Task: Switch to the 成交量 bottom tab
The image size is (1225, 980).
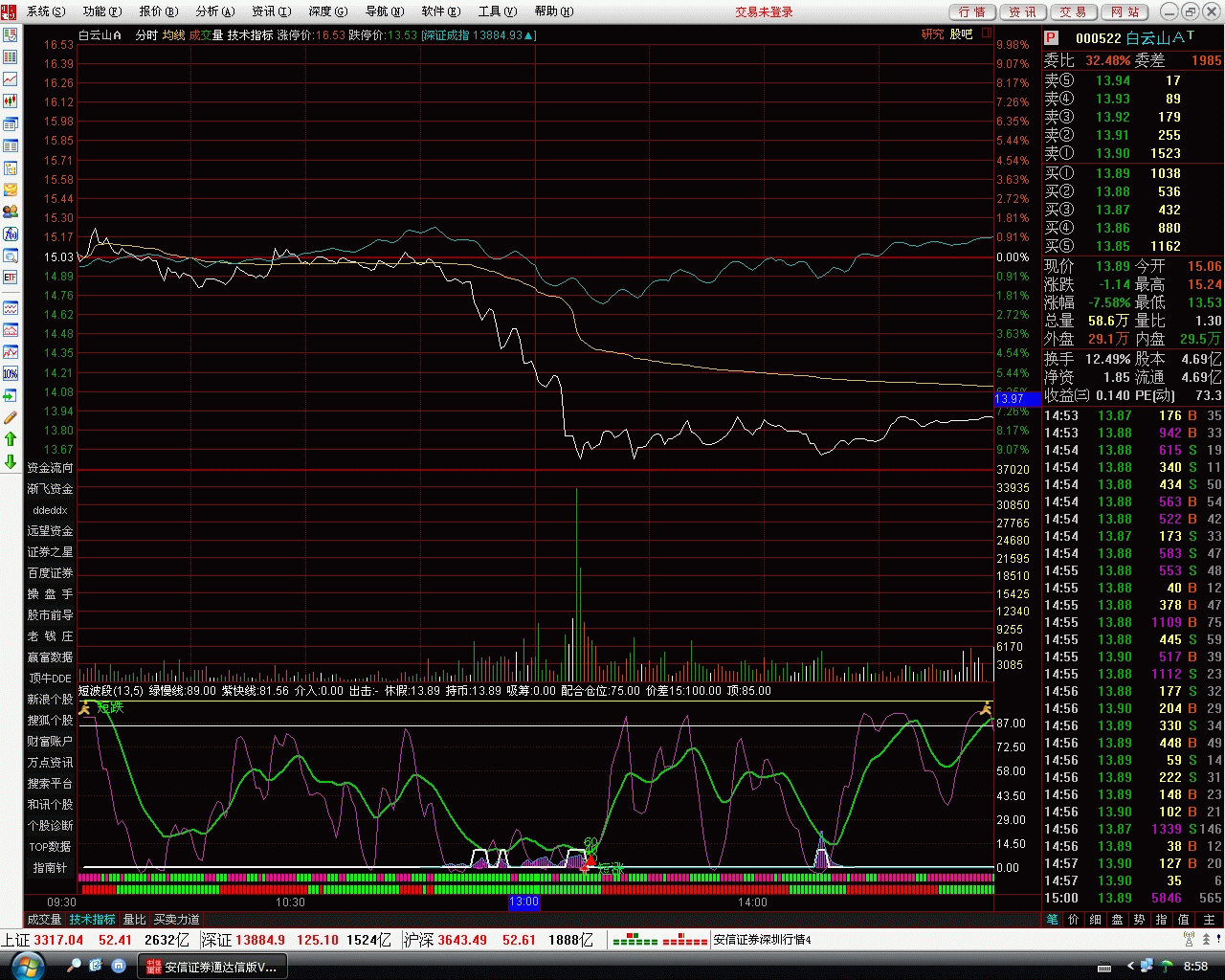Action: (44, 920)
